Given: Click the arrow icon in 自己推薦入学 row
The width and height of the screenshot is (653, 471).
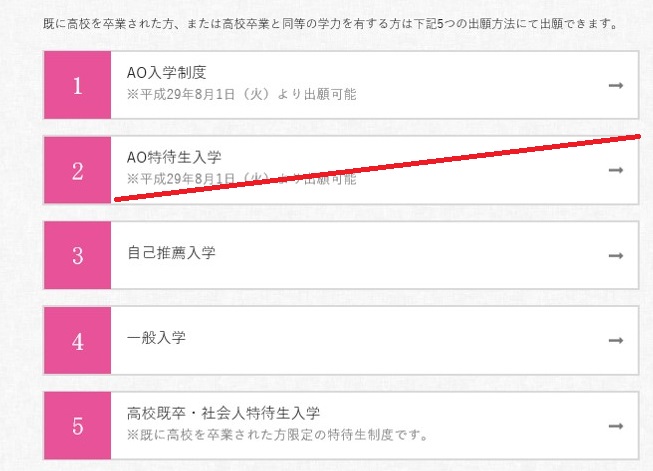Looking at the screenshot, I should tap(616, 255).
